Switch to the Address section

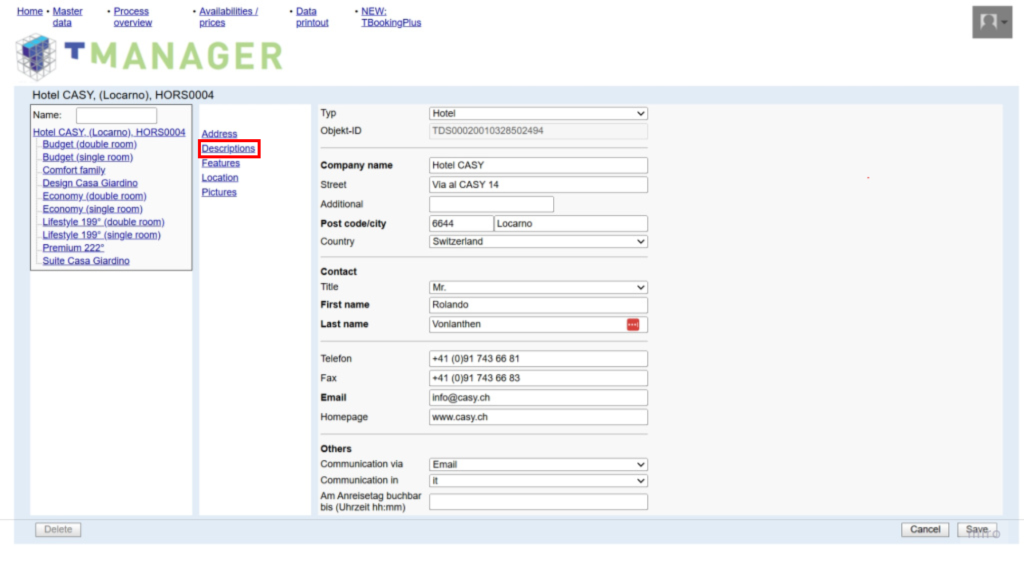(219, 134)
